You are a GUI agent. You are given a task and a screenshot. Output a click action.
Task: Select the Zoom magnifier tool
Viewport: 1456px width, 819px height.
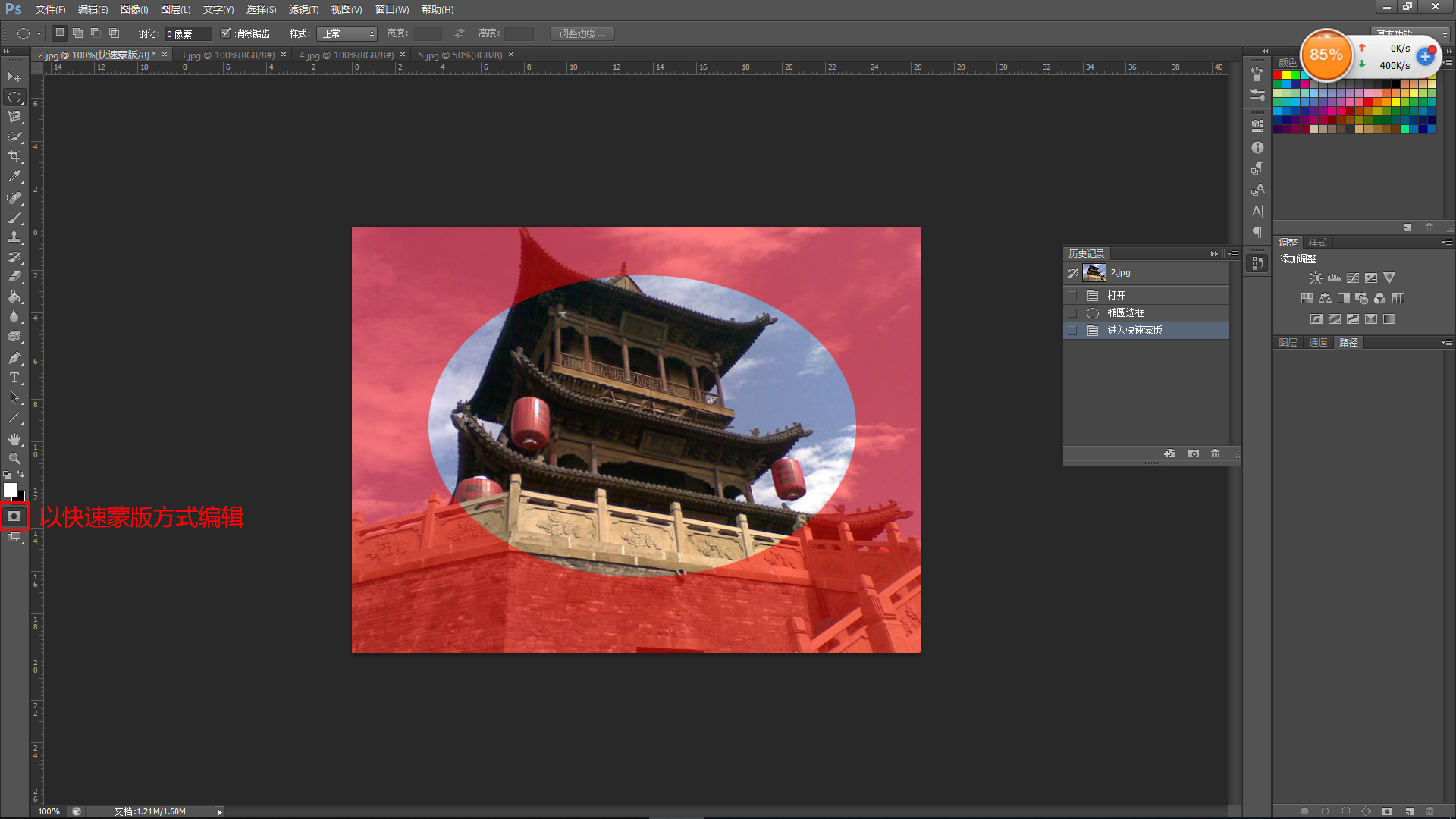tap(14, 459)
